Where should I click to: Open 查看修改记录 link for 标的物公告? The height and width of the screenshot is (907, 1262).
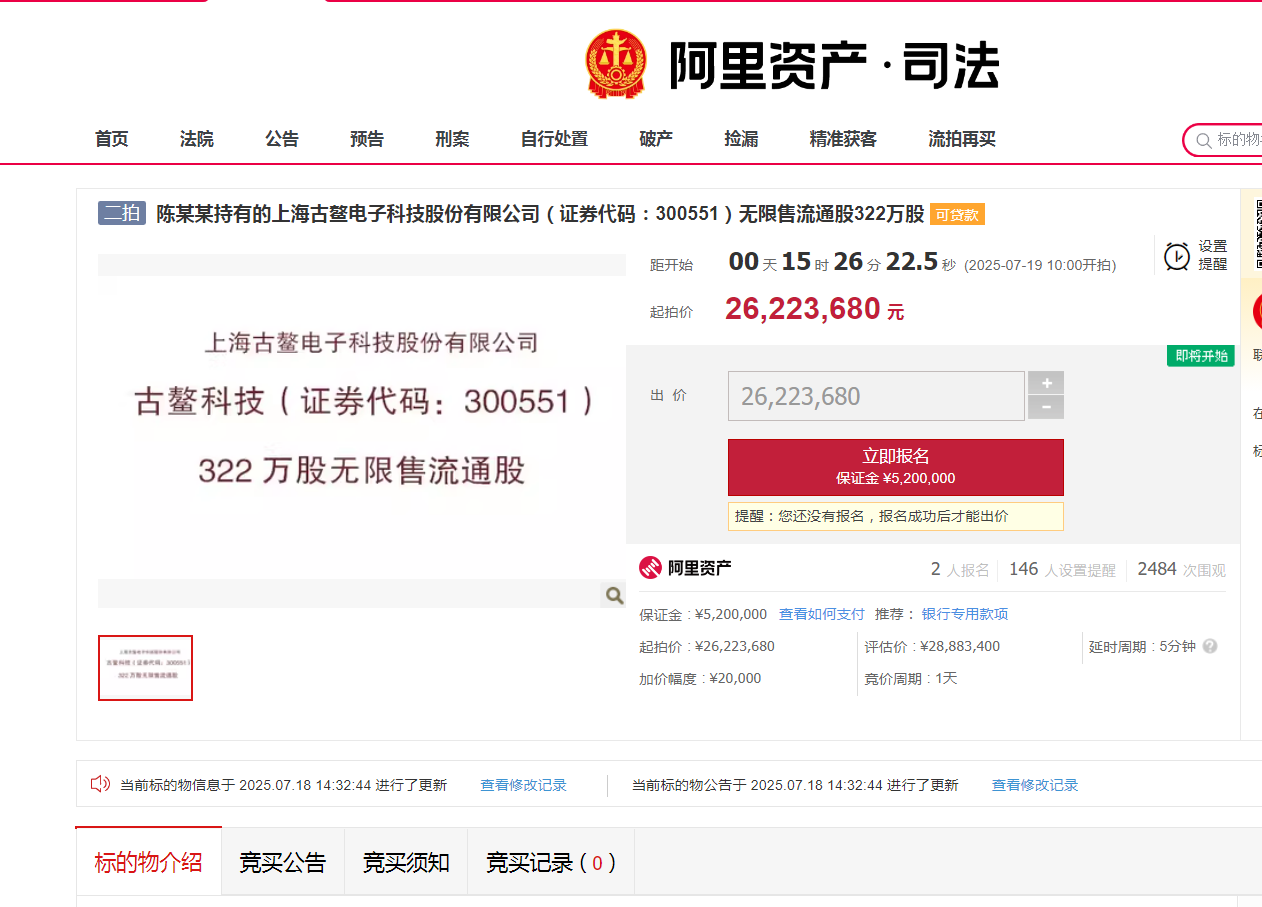1035,785
